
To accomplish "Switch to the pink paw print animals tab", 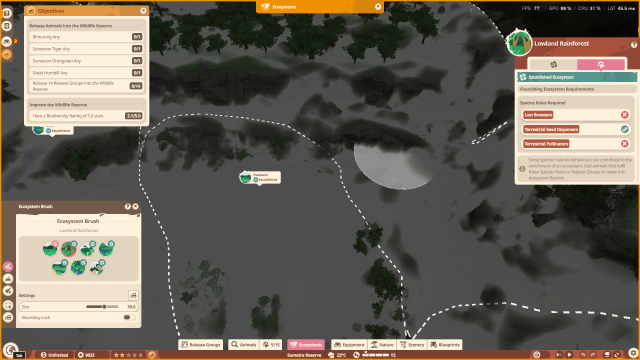I will (601, 64).
